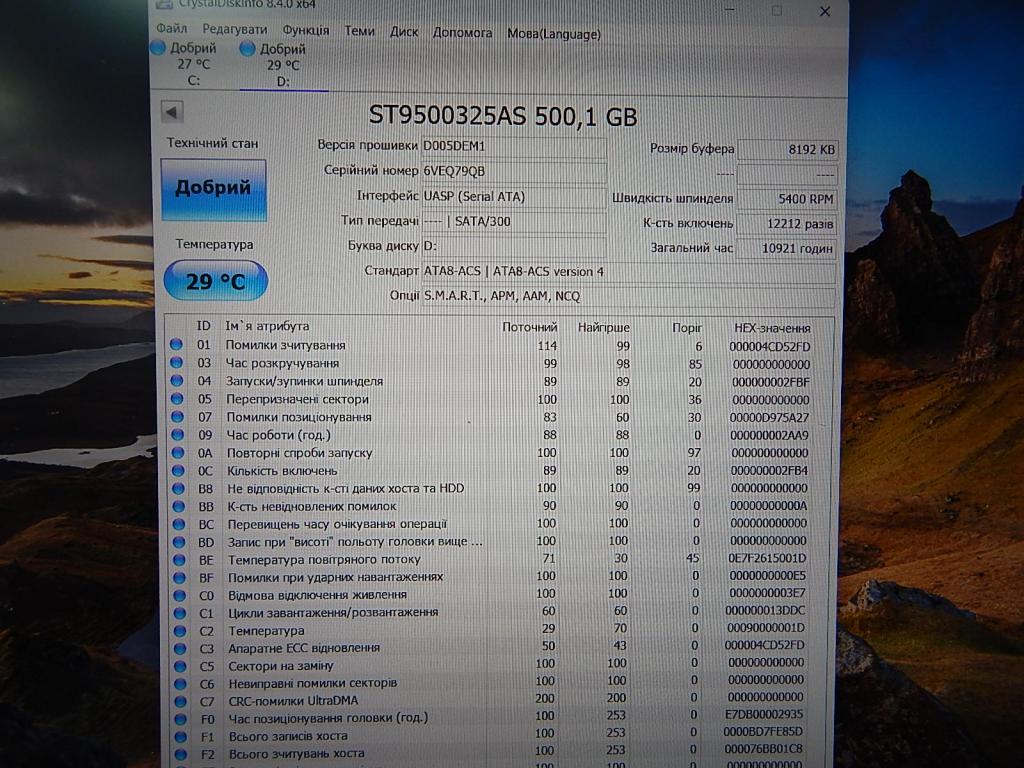This screenshot has width=1024, height=768.
Task: Click the status dot for attribute 01
Action: (176, 344)
